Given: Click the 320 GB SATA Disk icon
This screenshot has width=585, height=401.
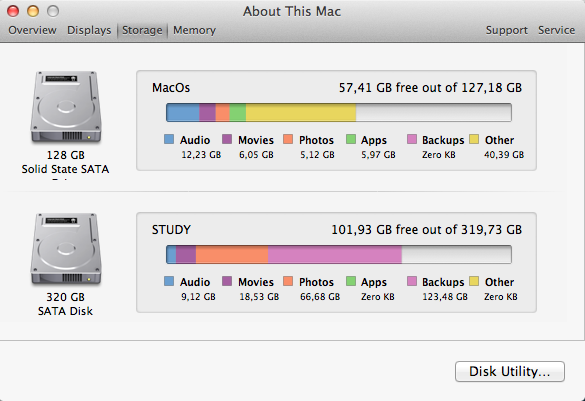Looking at the screenshot, I should point(66,250).
